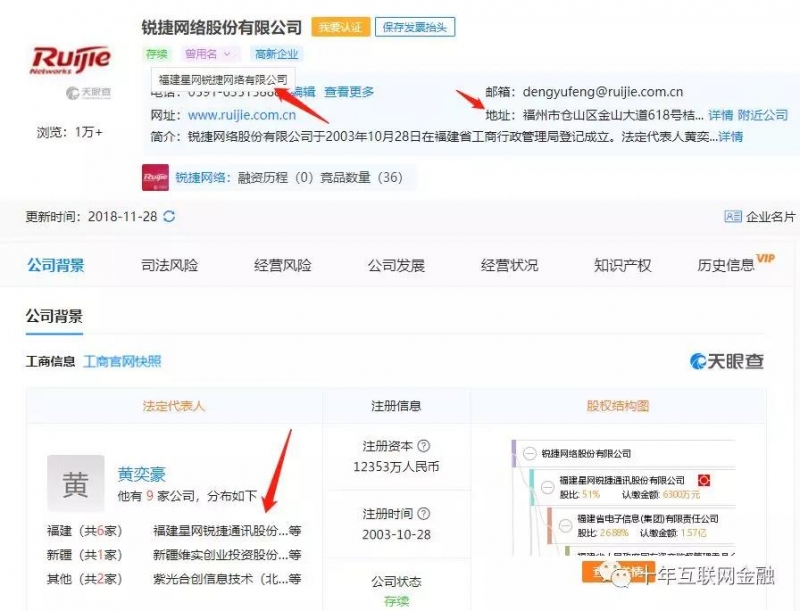Screen dimensions: 800x611
Task: Click the 附近公司 link
Action: click(763, 115)
